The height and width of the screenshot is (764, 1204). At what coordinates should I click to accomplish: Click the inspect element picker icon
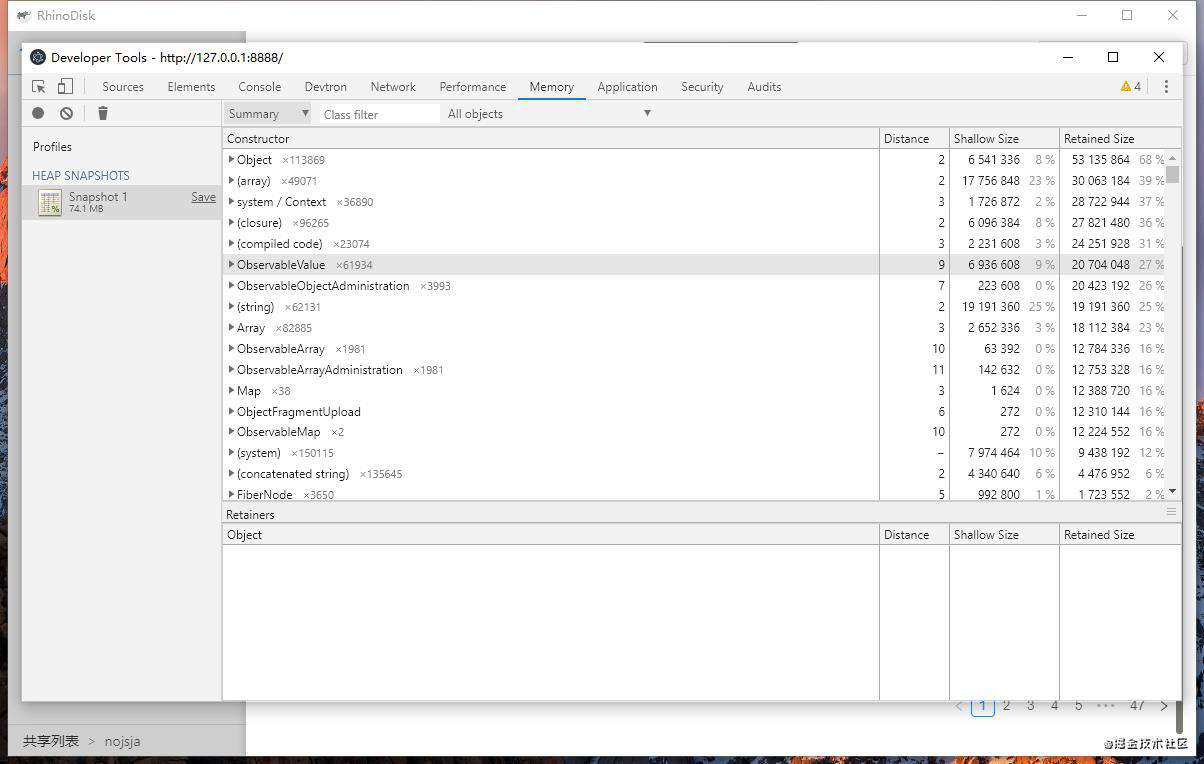pyautogui.click(x=39, y=87)
